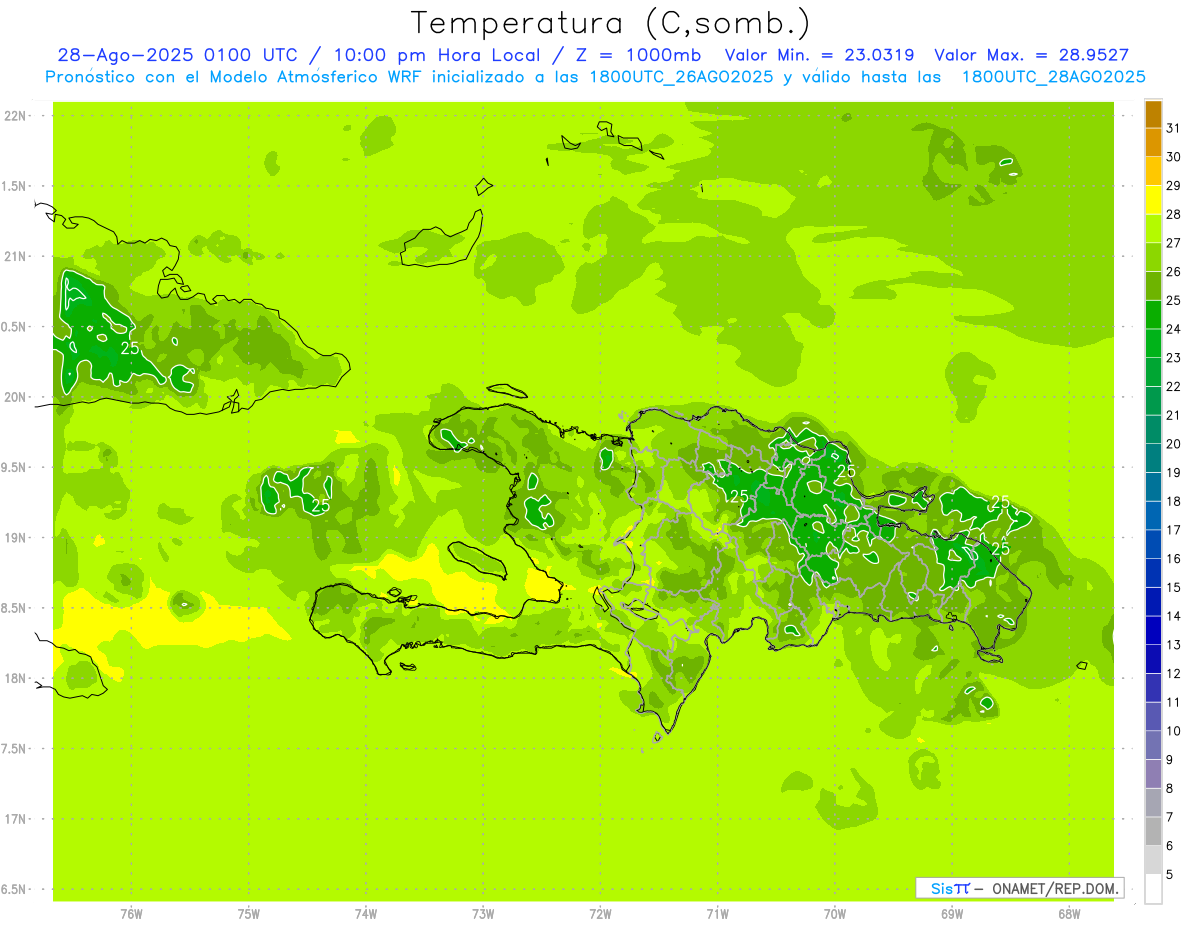Click the legend value "29"
The width and height of the screenshot is (1200, 927).
coord(1173,186)
